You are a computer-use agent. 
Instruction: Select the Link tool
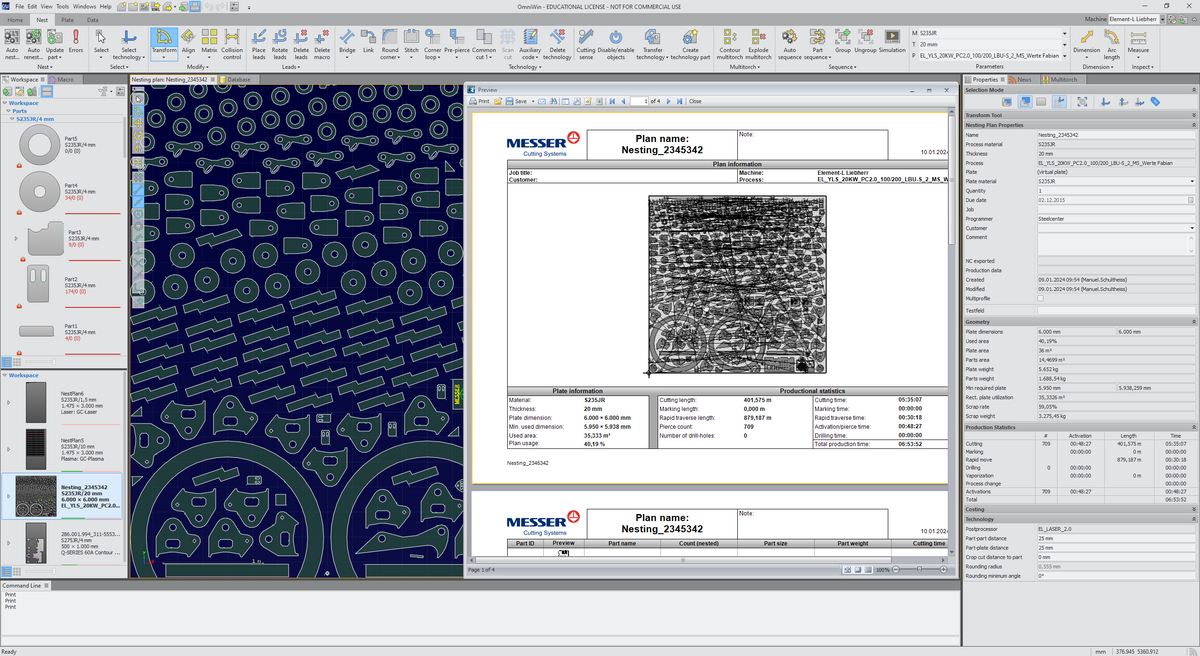point(368,41)
